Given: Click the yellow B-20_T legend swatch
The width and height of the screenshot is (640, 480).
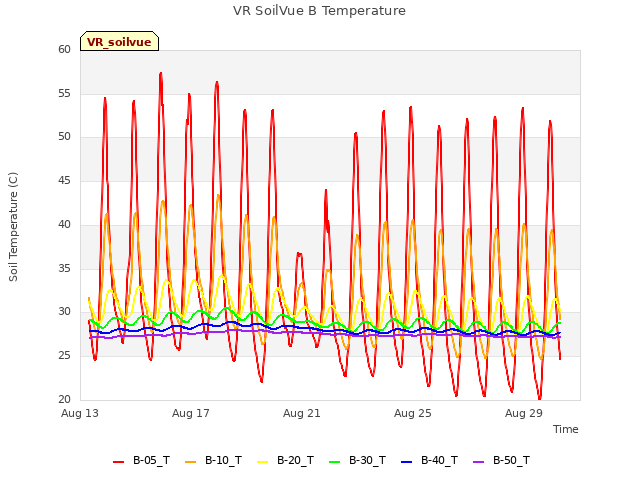Looking at the screenshot, I should (x=262, y=462).
